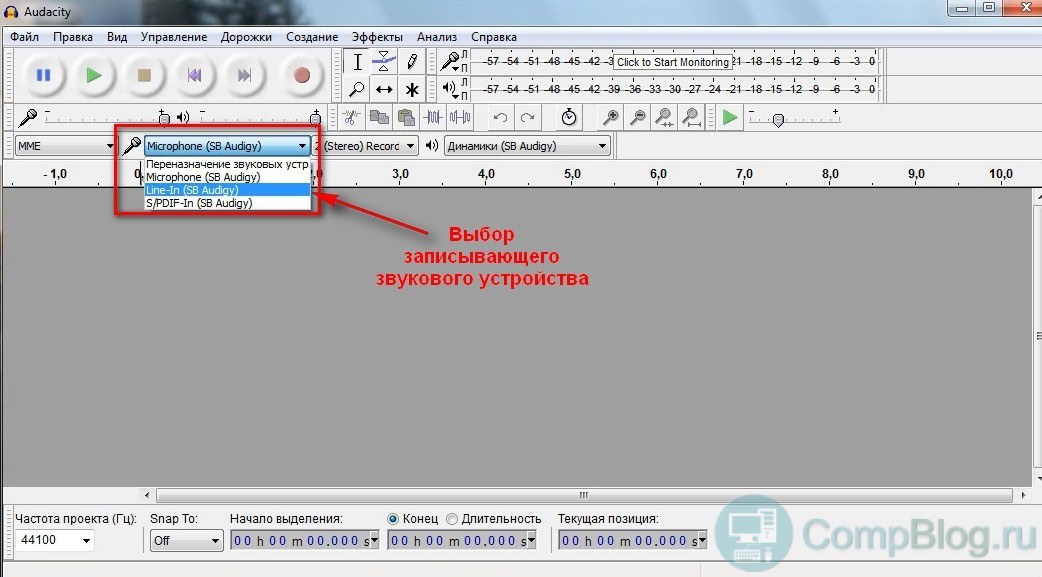The image size is (1042, 577).
Task: Open the Динамики (SB Audigy) output dropdown
Action: pos(526,146)
